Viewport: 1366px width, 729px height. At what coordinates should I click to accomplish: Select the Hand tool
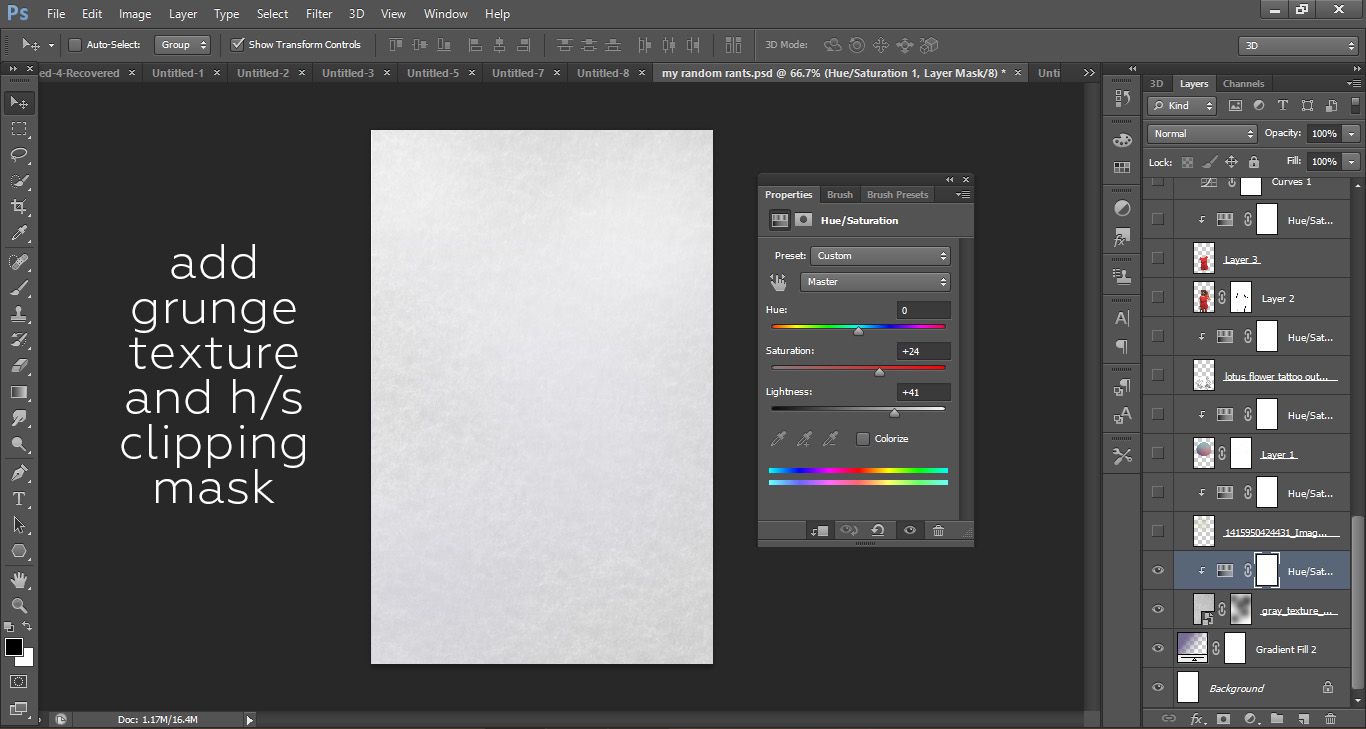[19, 579]
